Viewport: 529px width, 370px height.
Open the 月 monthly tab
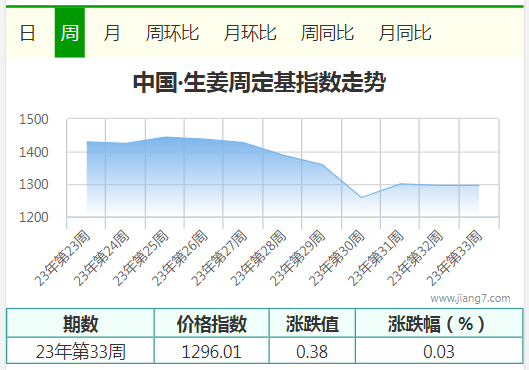pos(112,33)
